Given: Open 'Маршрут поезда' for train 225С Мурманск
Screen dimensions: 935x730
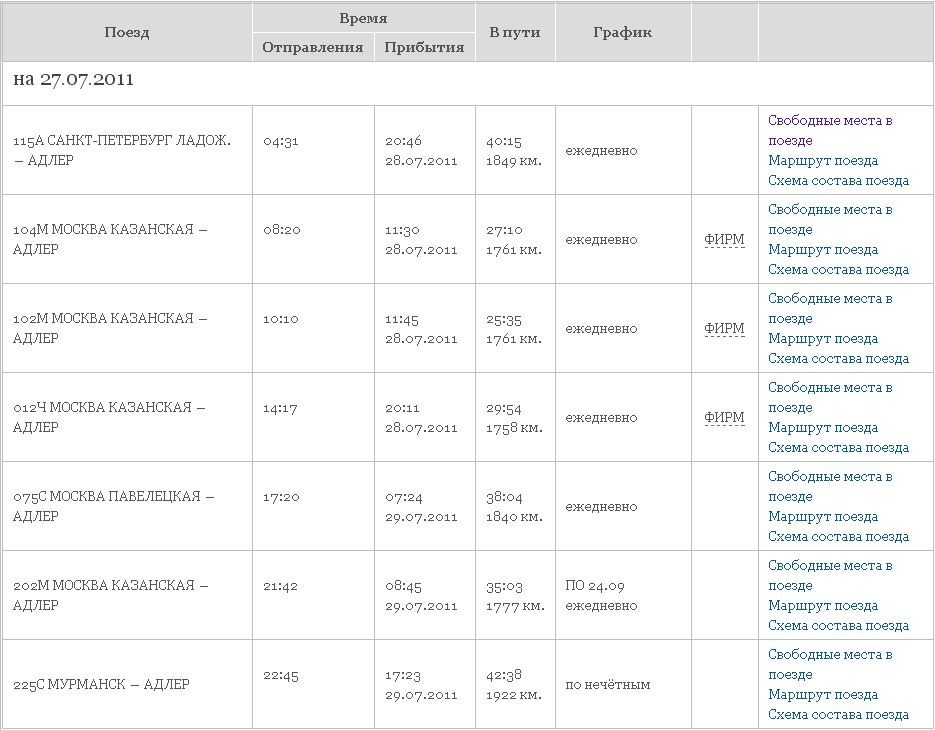Looking at the screenshot, I should tap(823, 695).
